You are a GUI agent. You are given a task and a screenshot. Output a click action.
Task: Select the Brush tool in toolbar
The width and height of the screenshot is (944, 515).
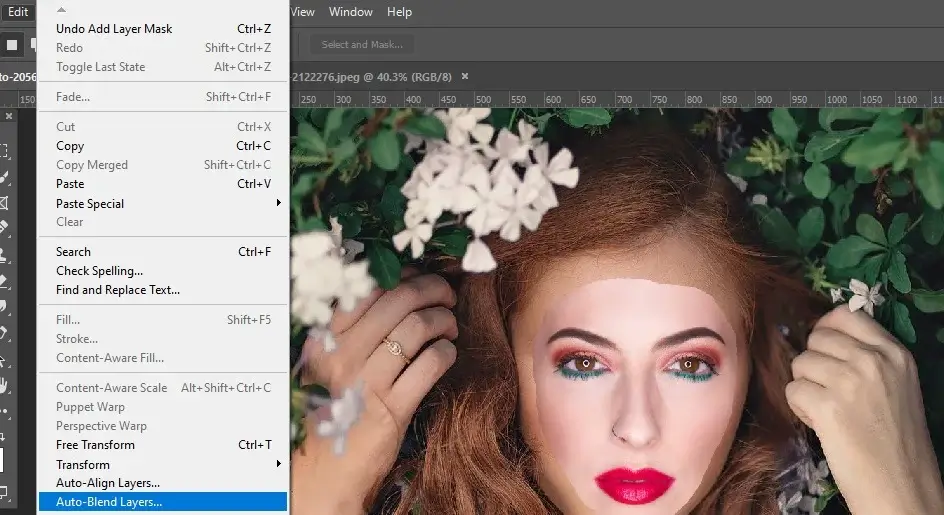point(4,177)
